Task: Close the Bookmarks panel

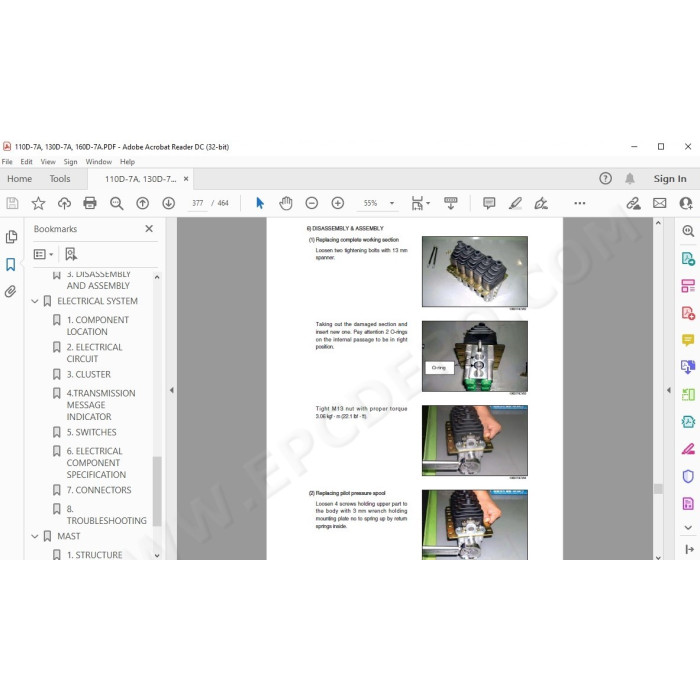Action: point(149,229)
